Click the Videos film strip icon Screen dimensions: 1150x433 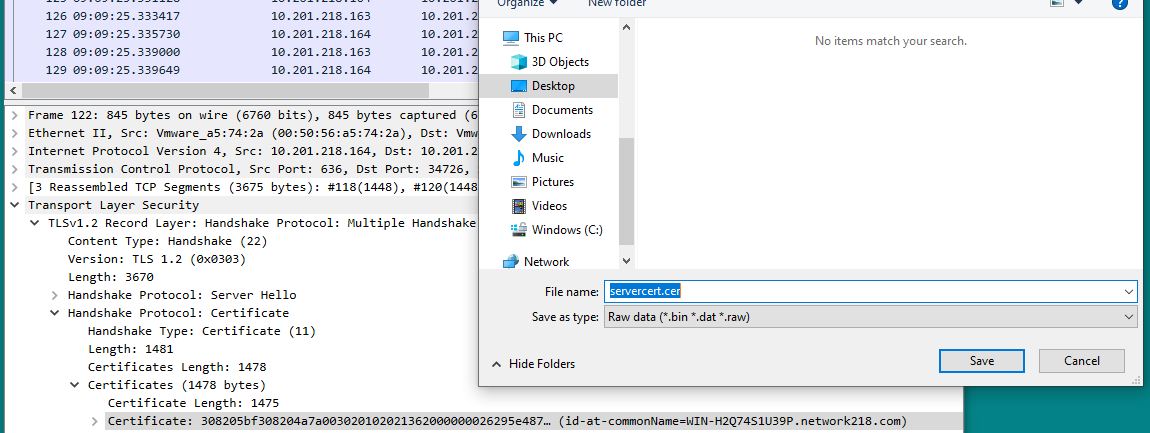(x=519, y=205)
